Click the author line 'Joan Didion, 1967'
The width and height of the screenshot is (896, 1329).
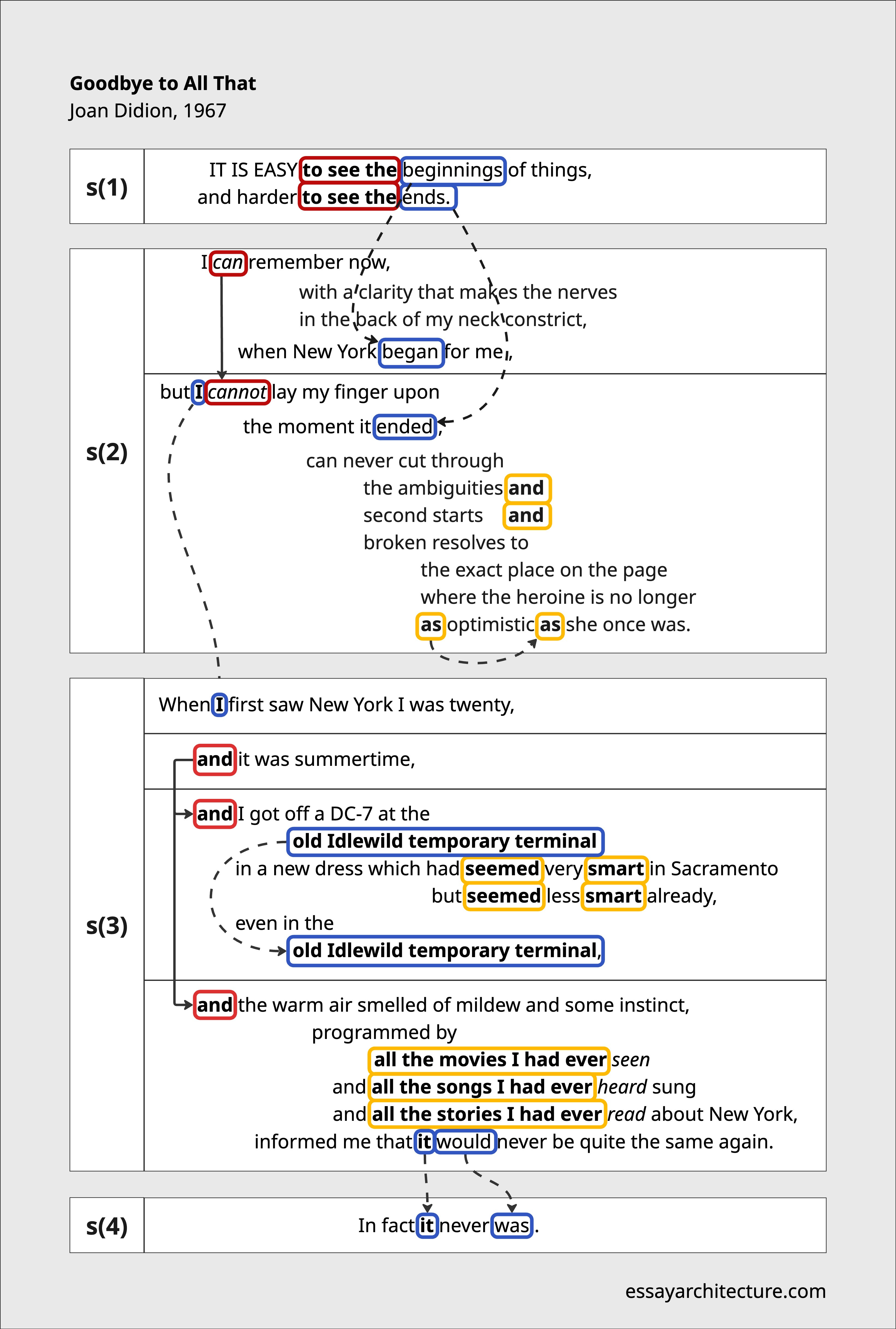tap(147, 110)
